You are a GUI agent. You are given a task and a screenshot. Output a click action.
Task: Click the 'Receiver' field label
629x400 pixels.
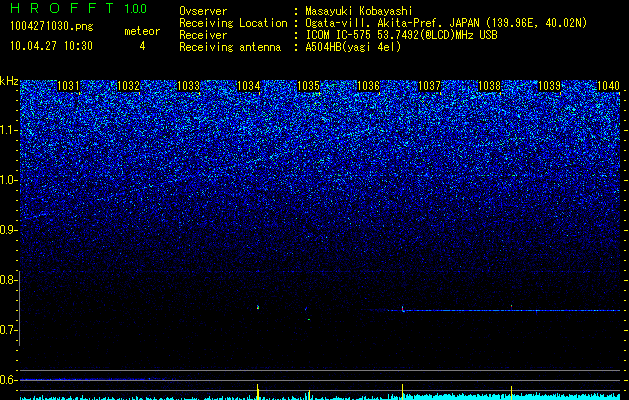pyautogui.click(x=203, y=35)
